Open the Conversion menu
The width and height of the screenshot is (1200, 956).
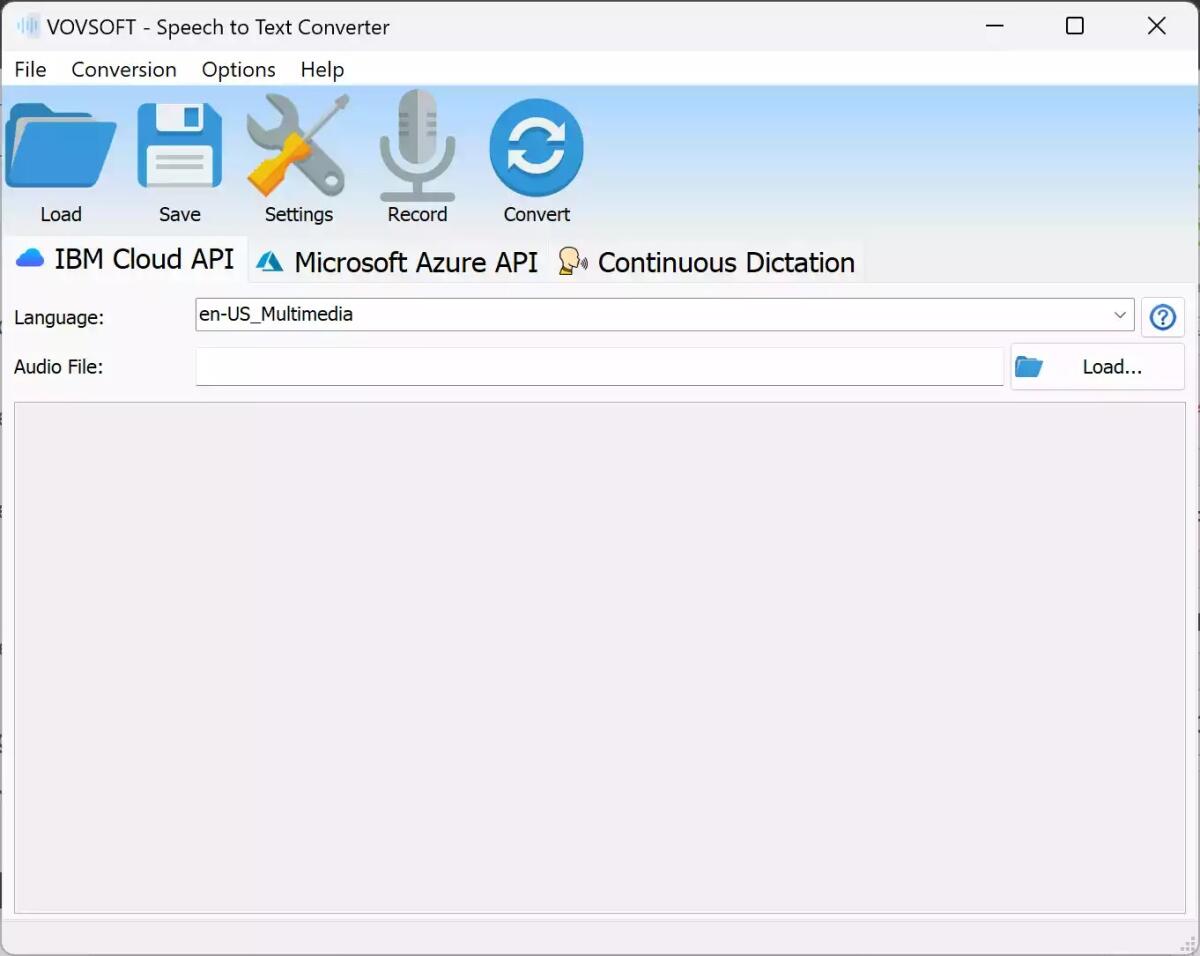(123, 69)
